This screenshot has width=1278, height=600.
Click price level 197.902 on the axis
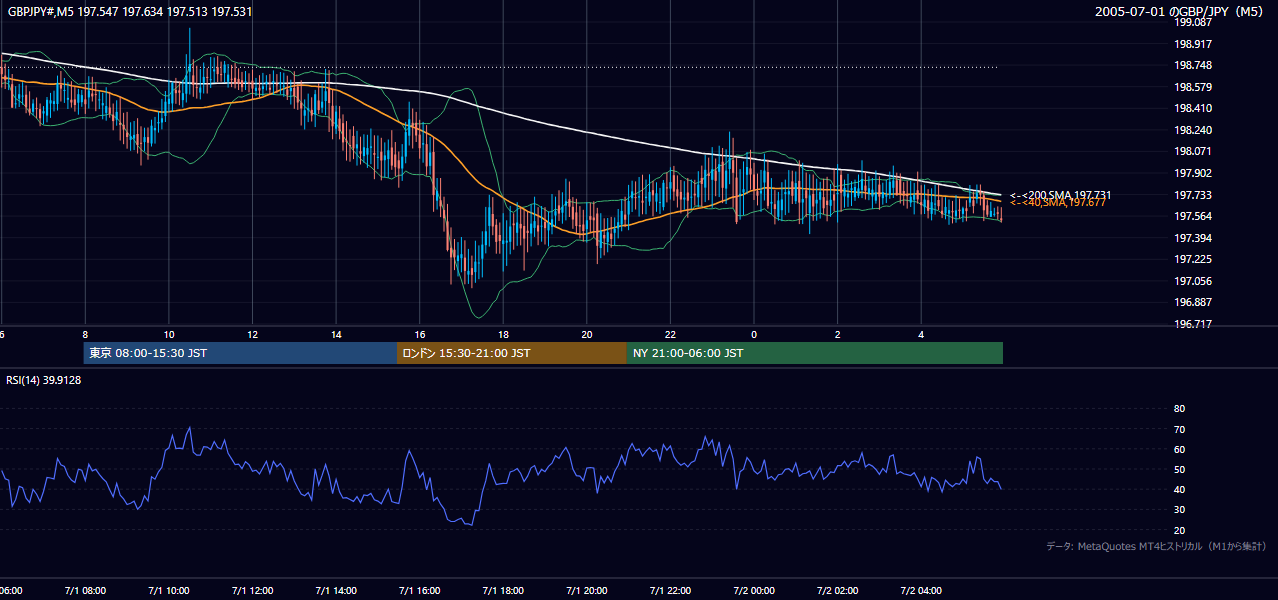point(1193,173)
